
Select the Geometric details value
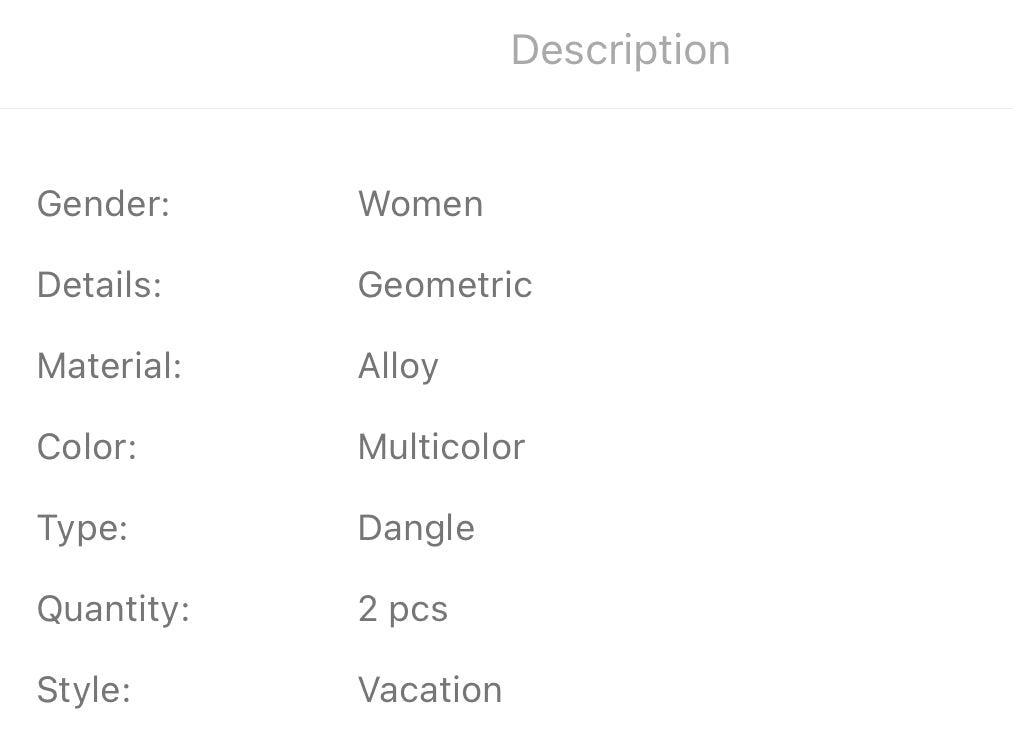(x=445, y=285)
